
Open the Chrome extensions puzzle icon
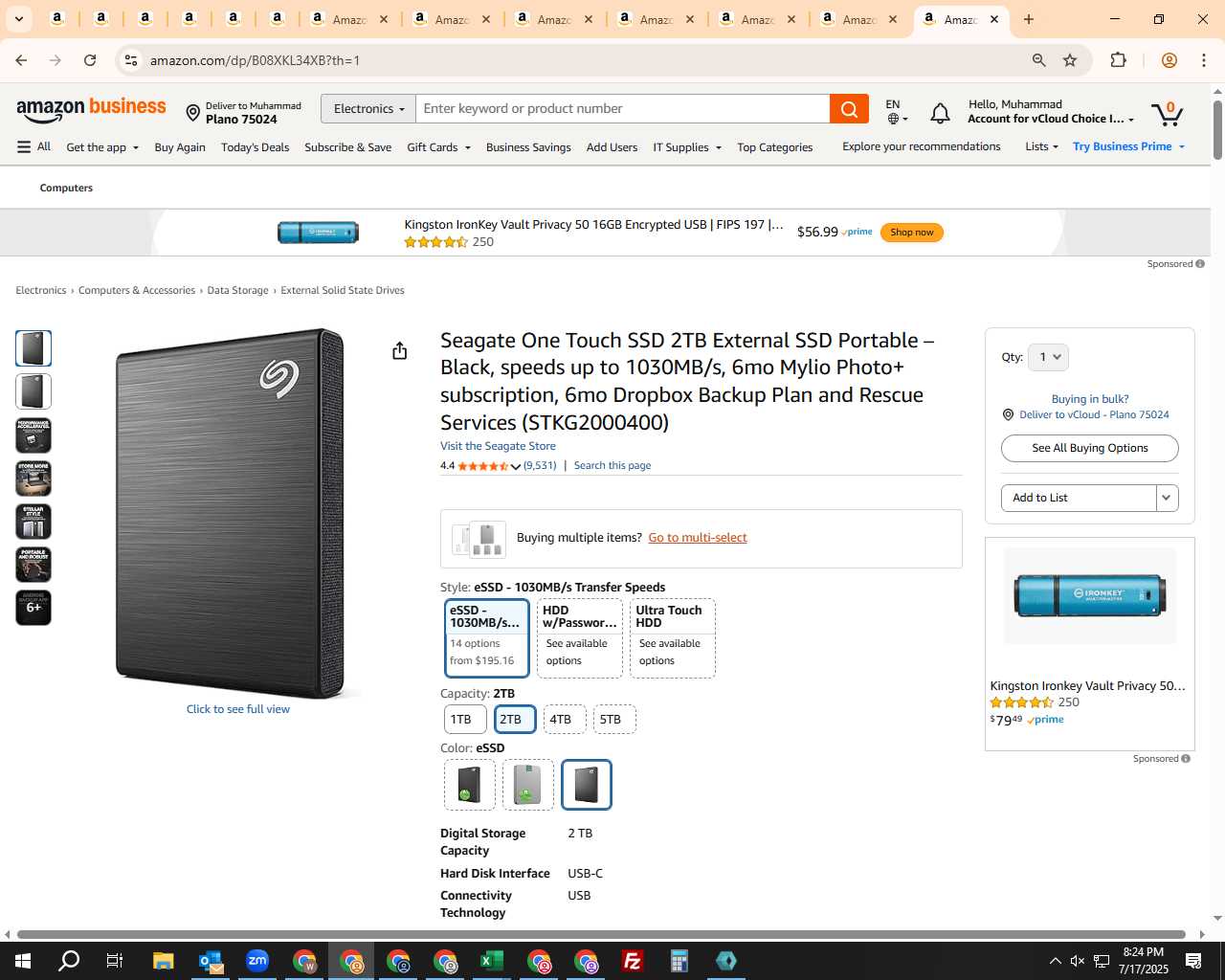1118,60
